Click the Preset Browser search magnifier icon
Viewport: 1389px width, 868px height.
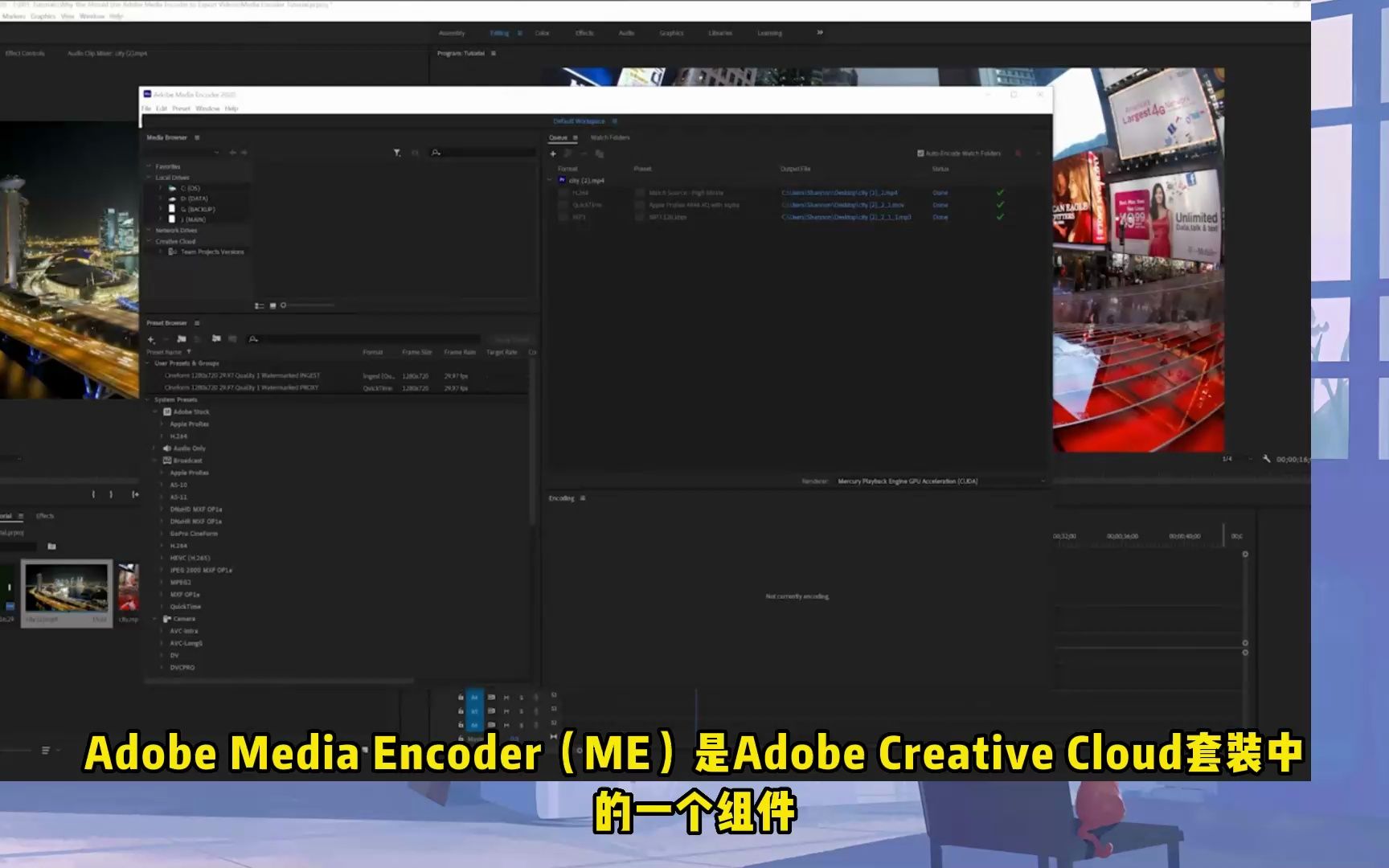point(253,339)
